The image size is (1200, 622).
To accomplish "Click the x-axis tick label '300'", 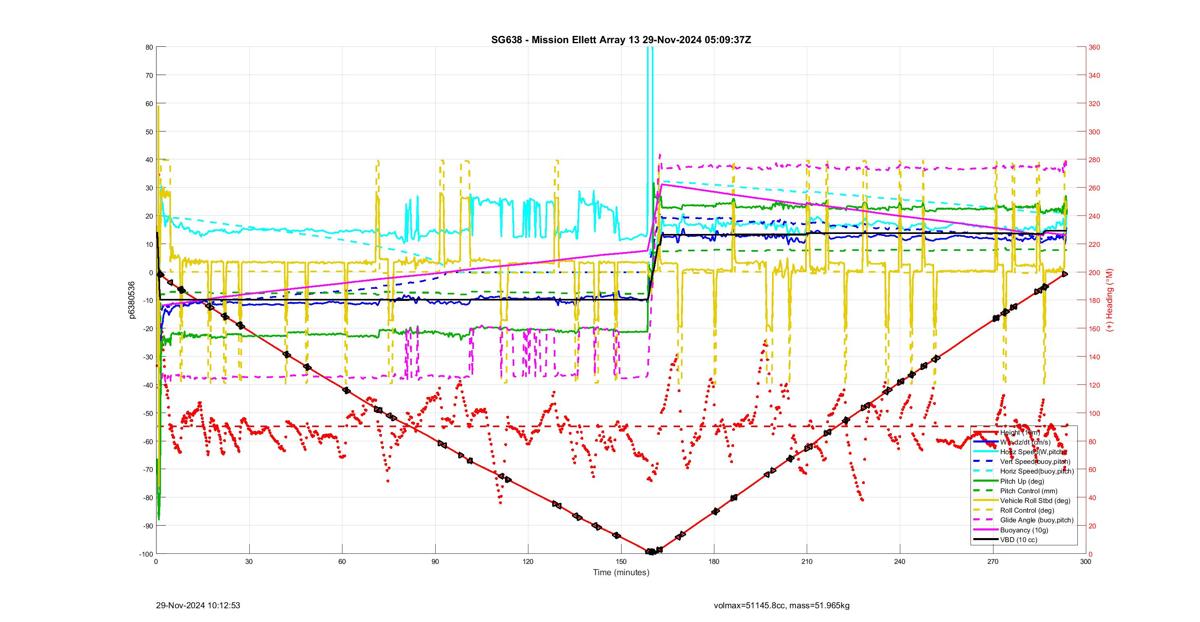I will coord(1085,562).
